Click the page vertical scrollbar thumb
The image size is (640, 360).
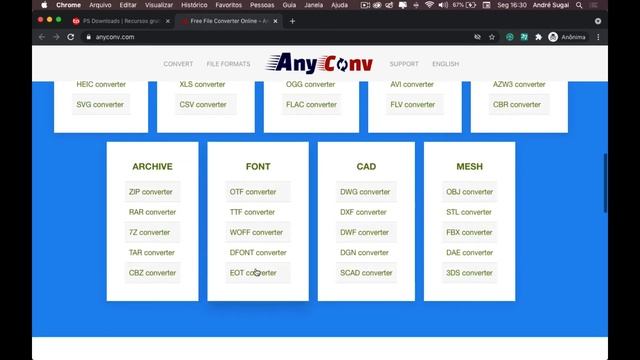pyautogui.click(x=605, y=183)
